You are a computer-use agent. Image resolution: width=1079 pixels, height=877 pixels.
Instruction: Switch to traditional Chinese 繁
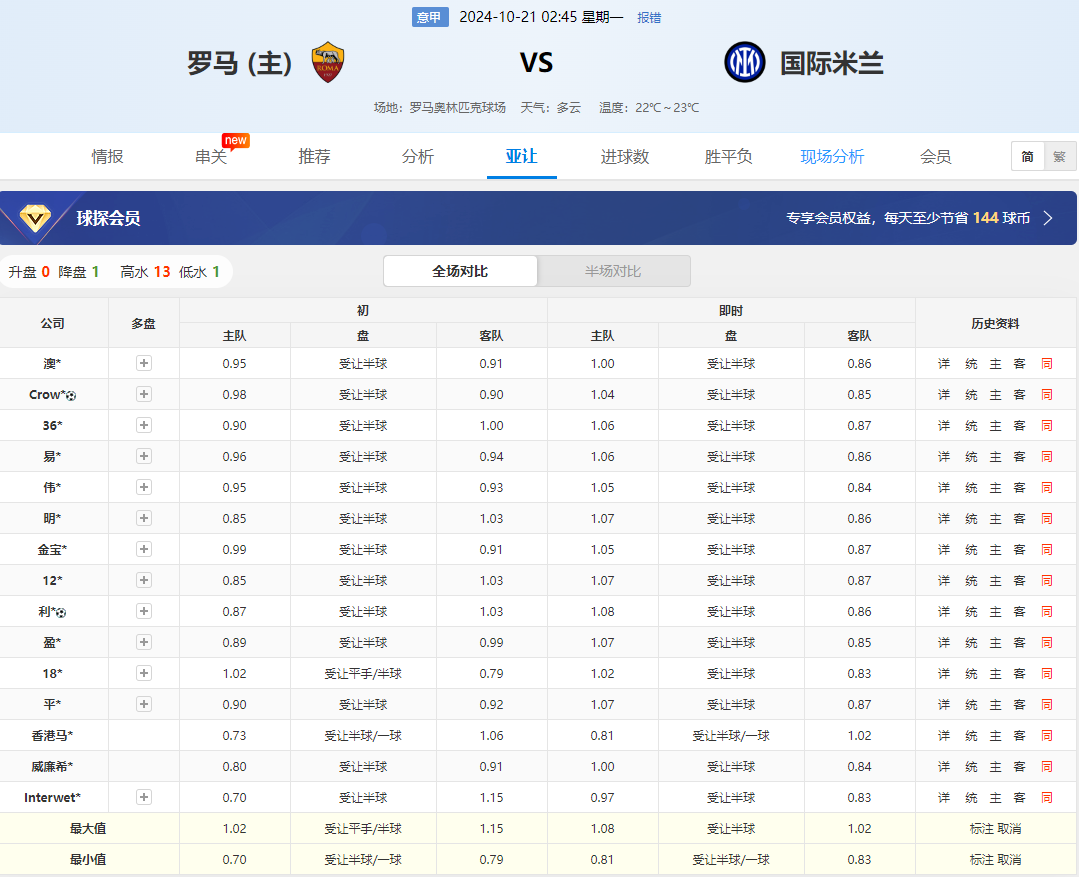coord(1059,157)
